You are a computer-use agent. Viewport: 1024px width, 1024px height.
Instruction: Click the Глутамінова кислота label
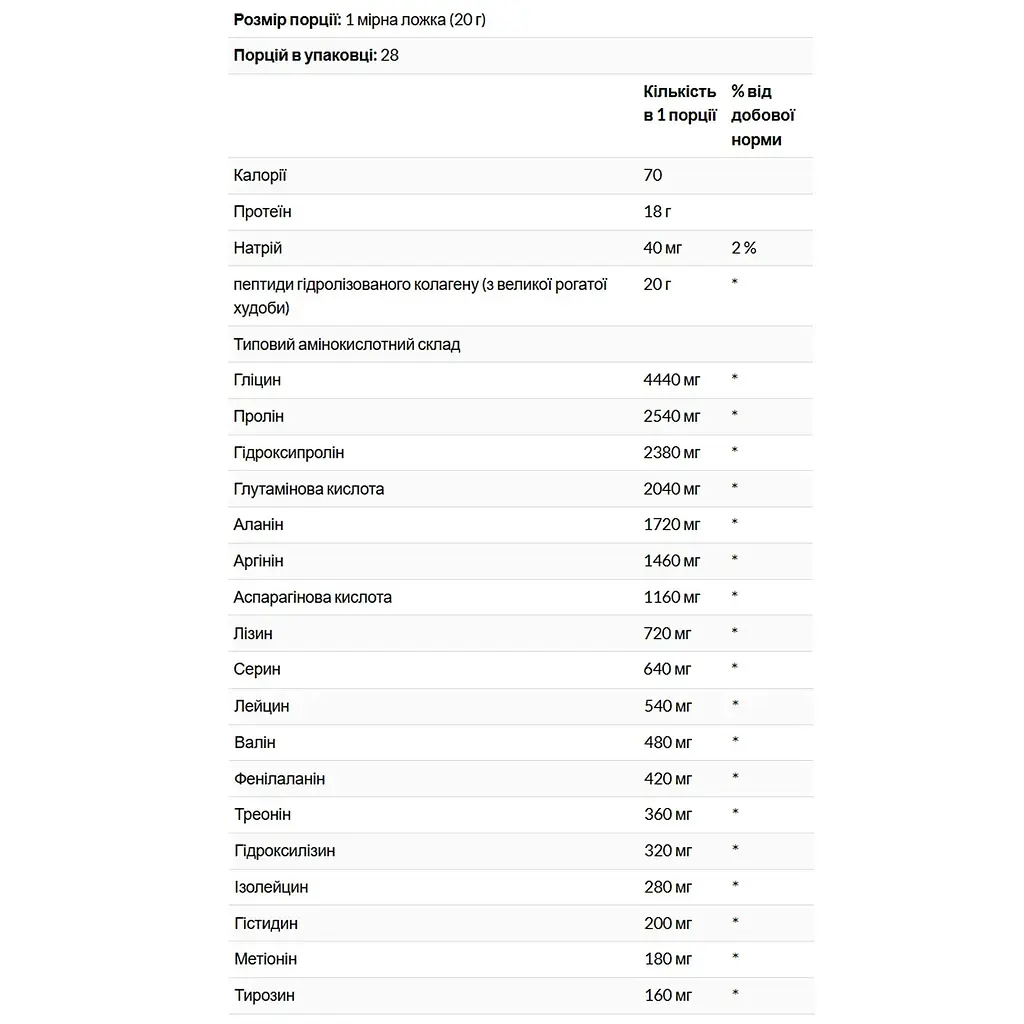click(x=309, y=489)
